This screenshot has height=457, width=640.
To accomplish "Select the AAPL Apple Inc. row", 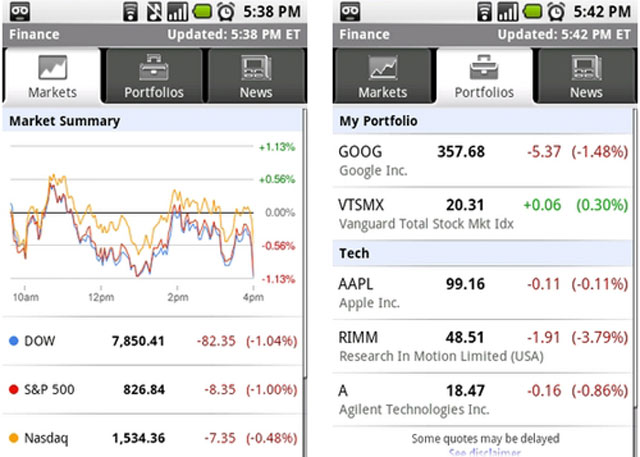I will click(483, 292).
